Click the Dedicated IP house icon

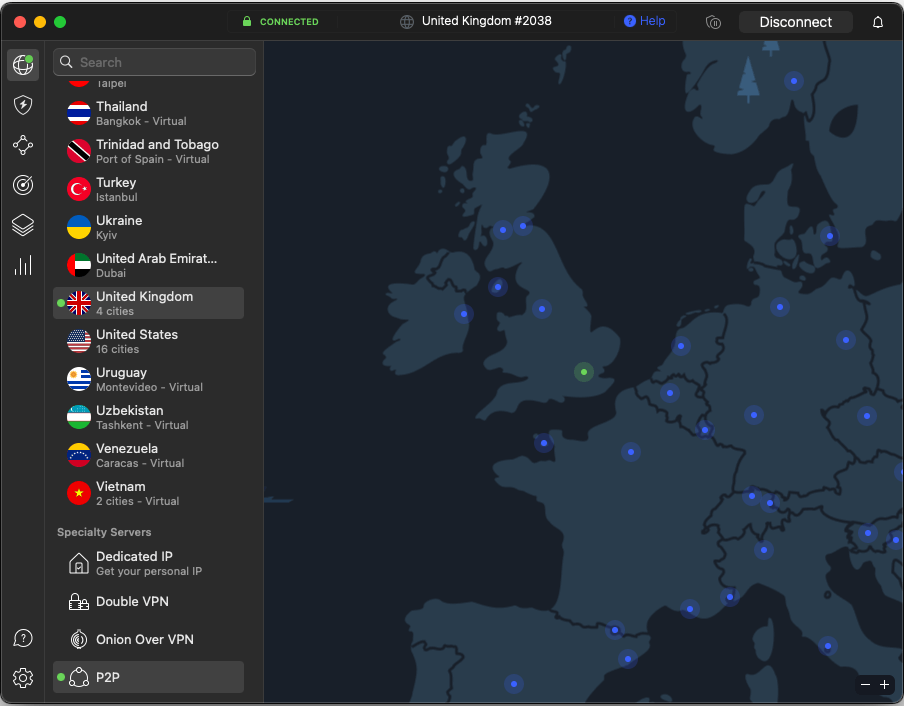tap(79, 563)
